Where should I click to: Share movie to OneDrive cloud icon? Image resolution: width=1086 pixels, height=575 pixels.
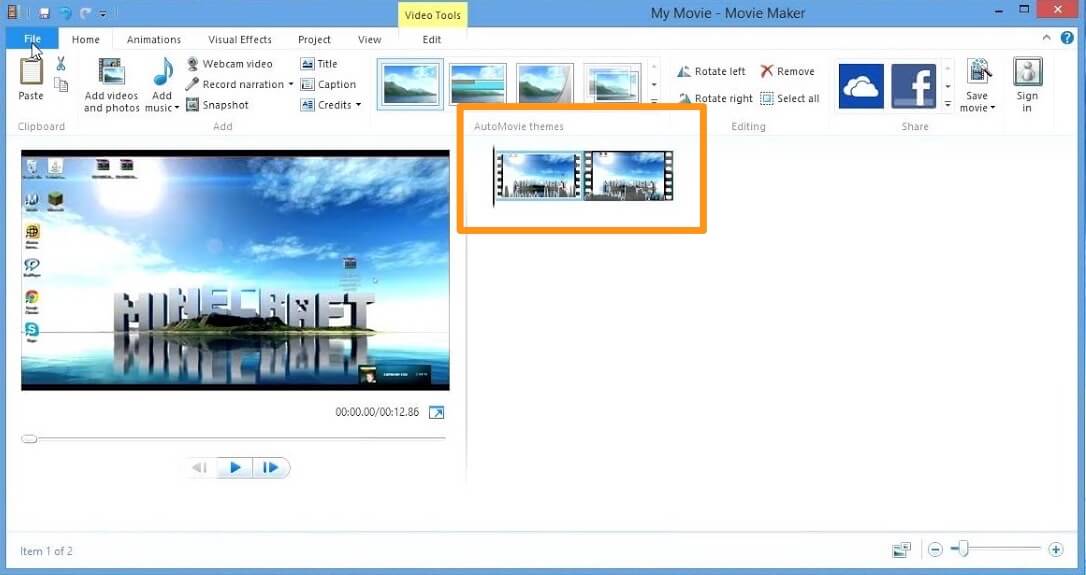point(860,86)
